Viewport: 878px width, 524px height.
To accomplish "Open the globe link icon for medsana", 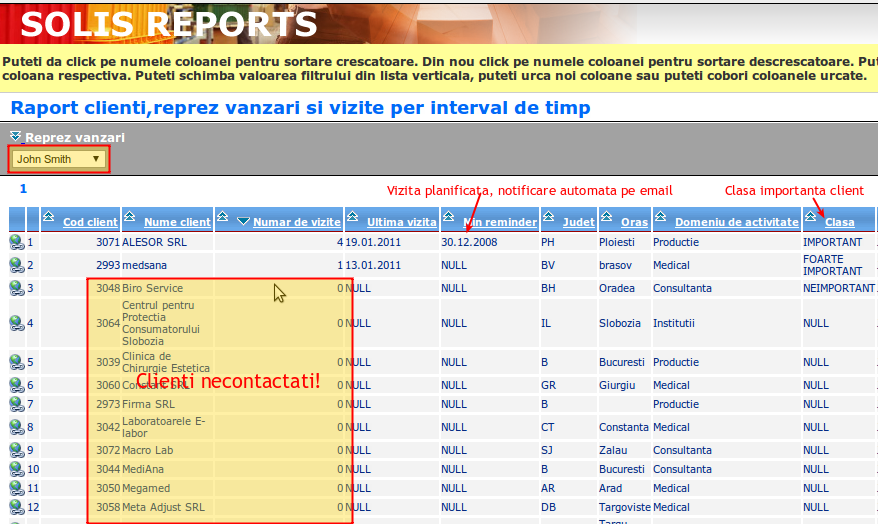I will pos(17,265).
